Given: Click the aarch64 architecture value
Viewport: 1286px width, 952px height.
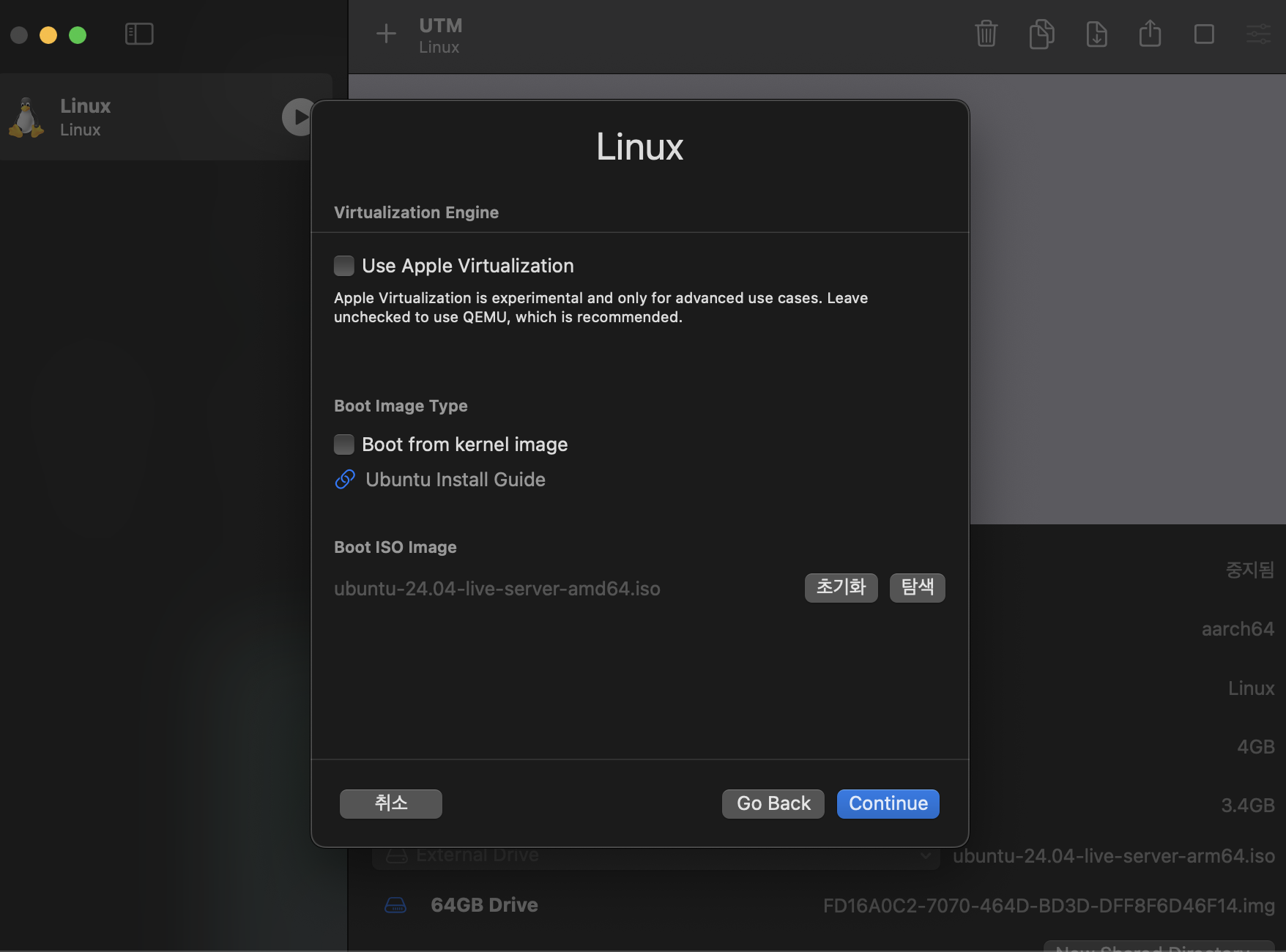Looking at the screenshot, I should [x=1238, y=629].
